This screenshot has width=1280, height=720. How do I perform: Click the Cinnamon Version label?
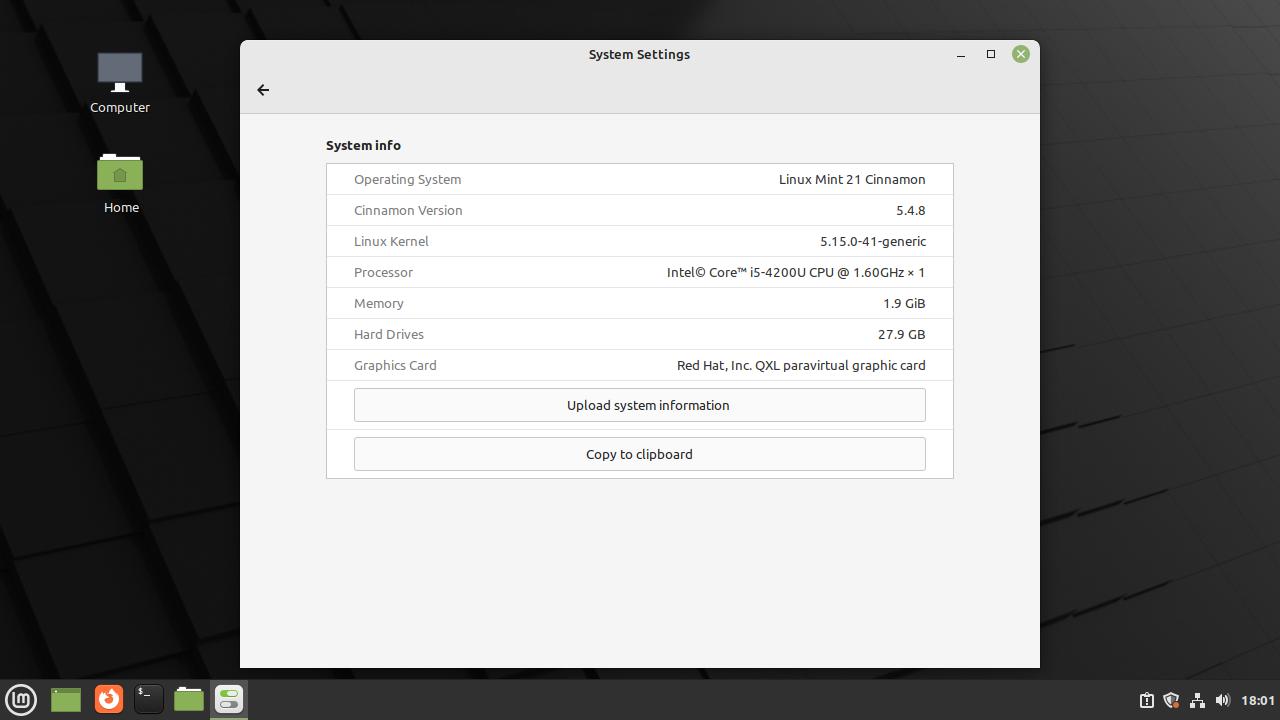pyautogui.click(x=408, y=211)
